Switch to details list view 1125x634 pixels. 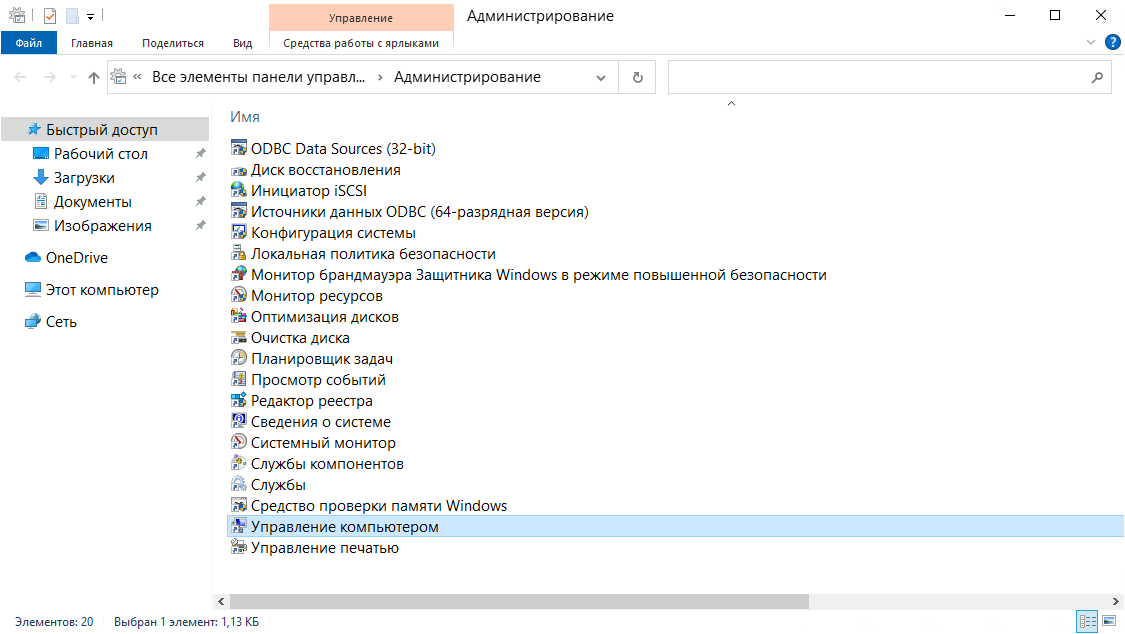coord(1087,622)
